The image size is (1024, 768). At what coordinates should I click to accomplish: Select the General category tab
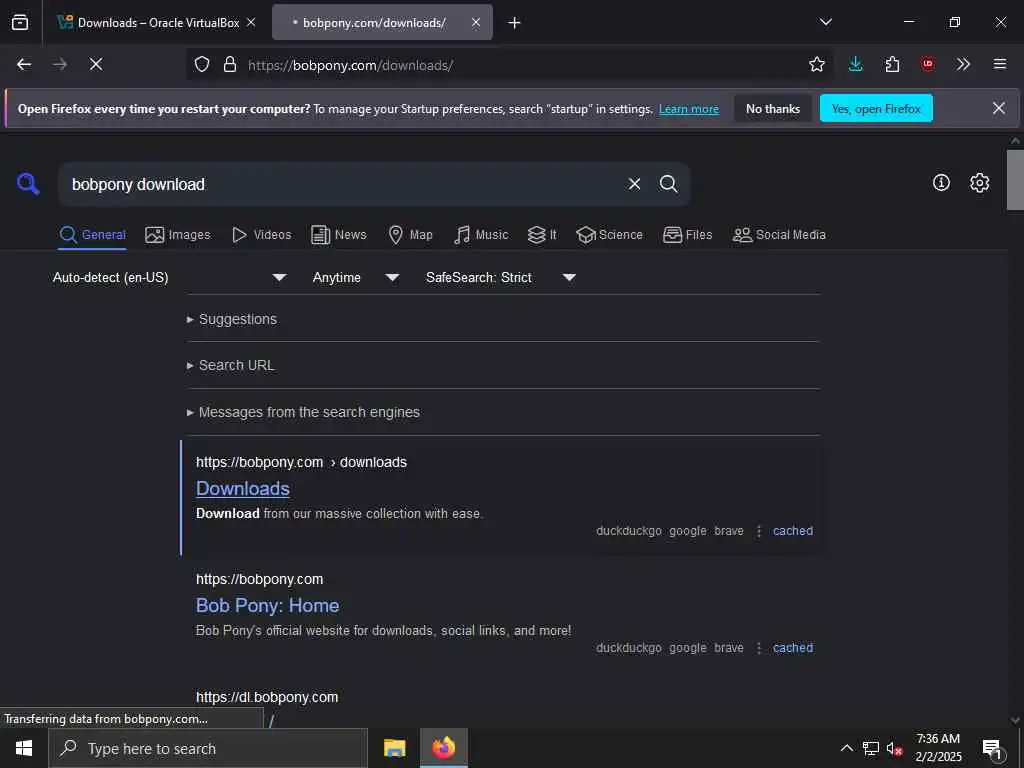(x=92, y=235)
